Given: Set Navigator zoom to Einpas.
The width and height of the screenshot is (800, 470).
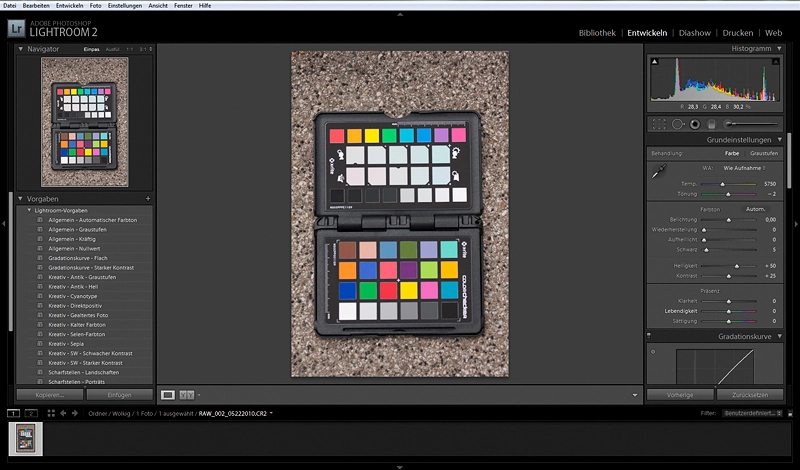Looking at the screenshot, I should tap(91, 50).
